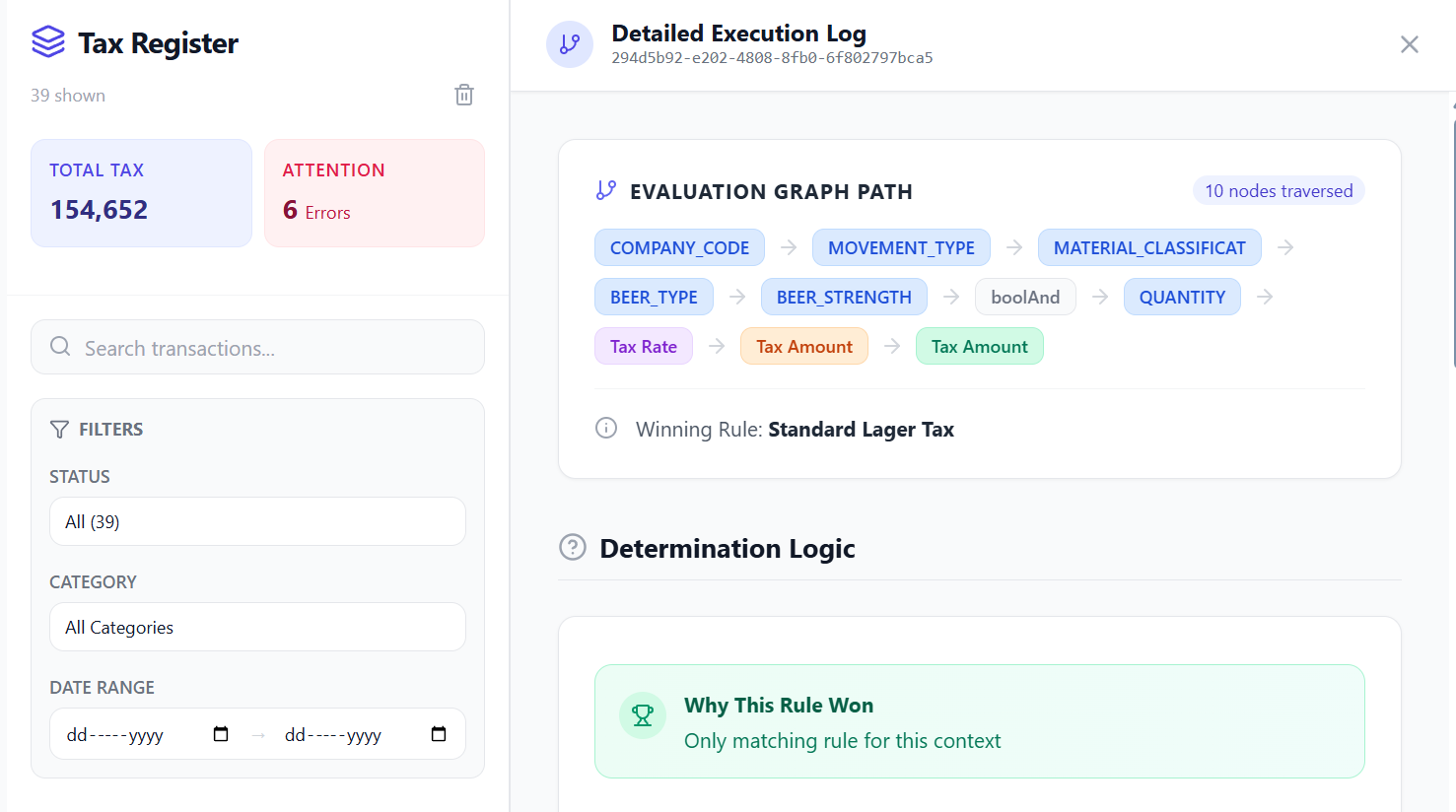The image size is (1456, 812).
Task: Select the COMPANY_CODE node chip
Action: (x=679, y=248)
